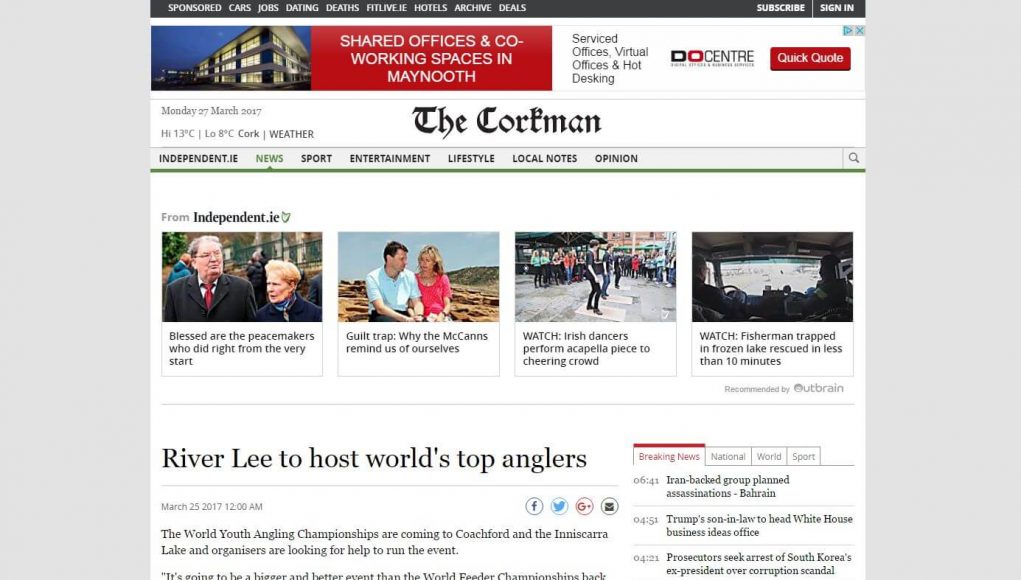Image resolution: width=1021 pixels, height=580 pixels.
Task: Read 'Blessed are the peacemakers' headline
Action: (242, 348)
